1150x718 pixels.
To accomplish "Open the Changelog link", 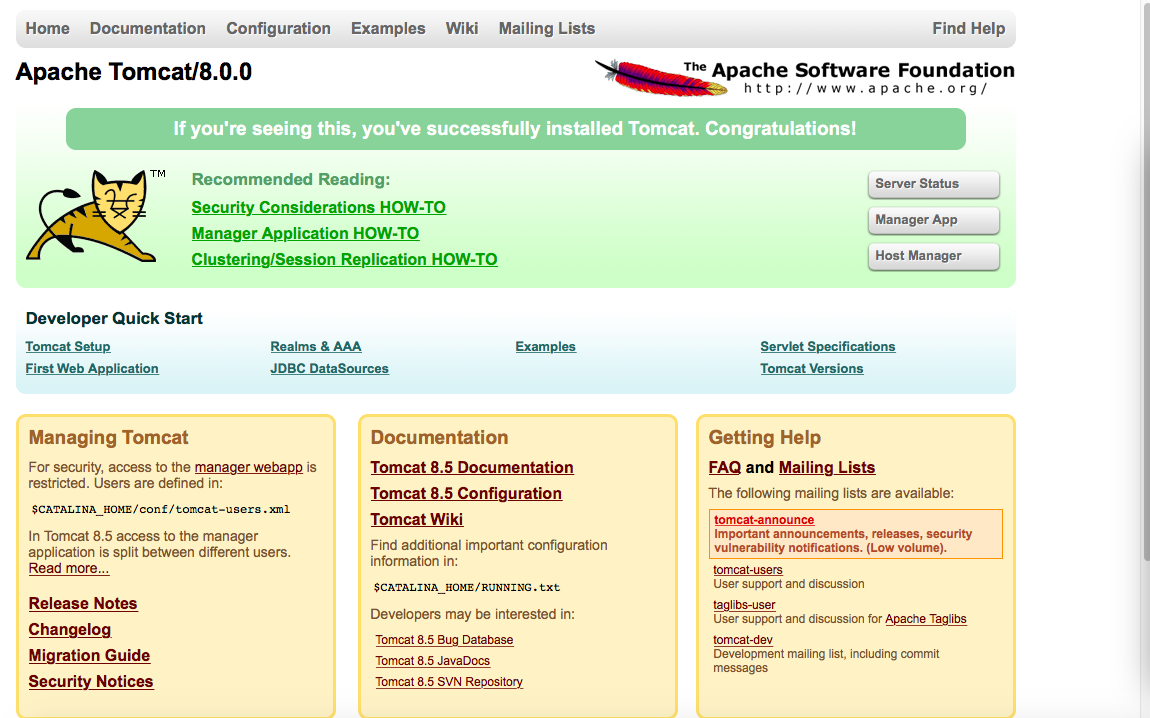I will 70,629.
